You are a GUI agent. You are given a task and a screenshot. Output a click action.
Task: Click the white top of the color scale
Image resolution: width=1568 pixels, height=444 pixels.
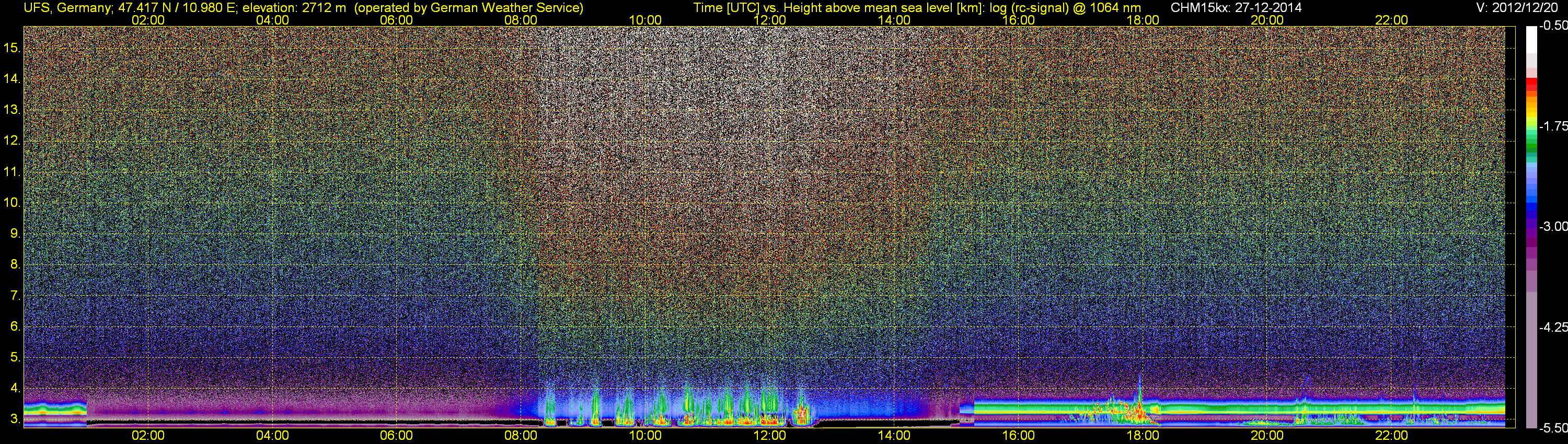[1531, 40]
